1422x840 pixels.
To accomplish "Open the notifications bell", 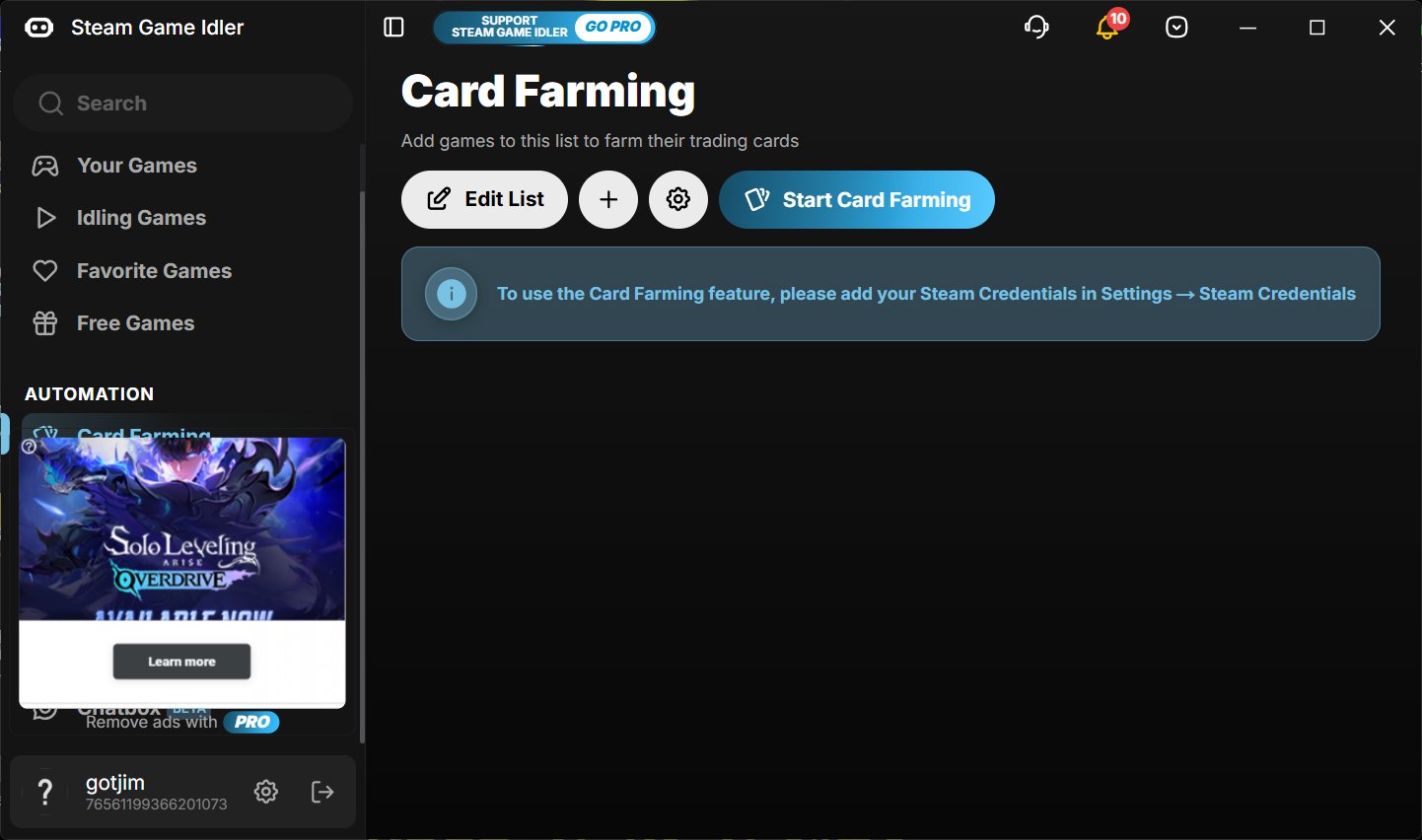I will [x=1108, y=27].
